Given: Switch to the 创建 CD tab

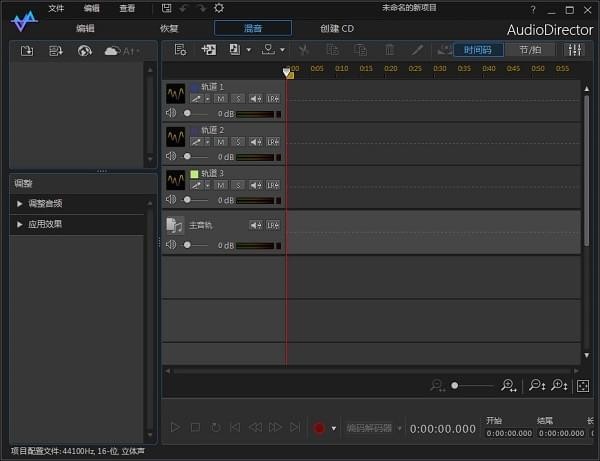Looking at the screenshot, I should point(336,29).
